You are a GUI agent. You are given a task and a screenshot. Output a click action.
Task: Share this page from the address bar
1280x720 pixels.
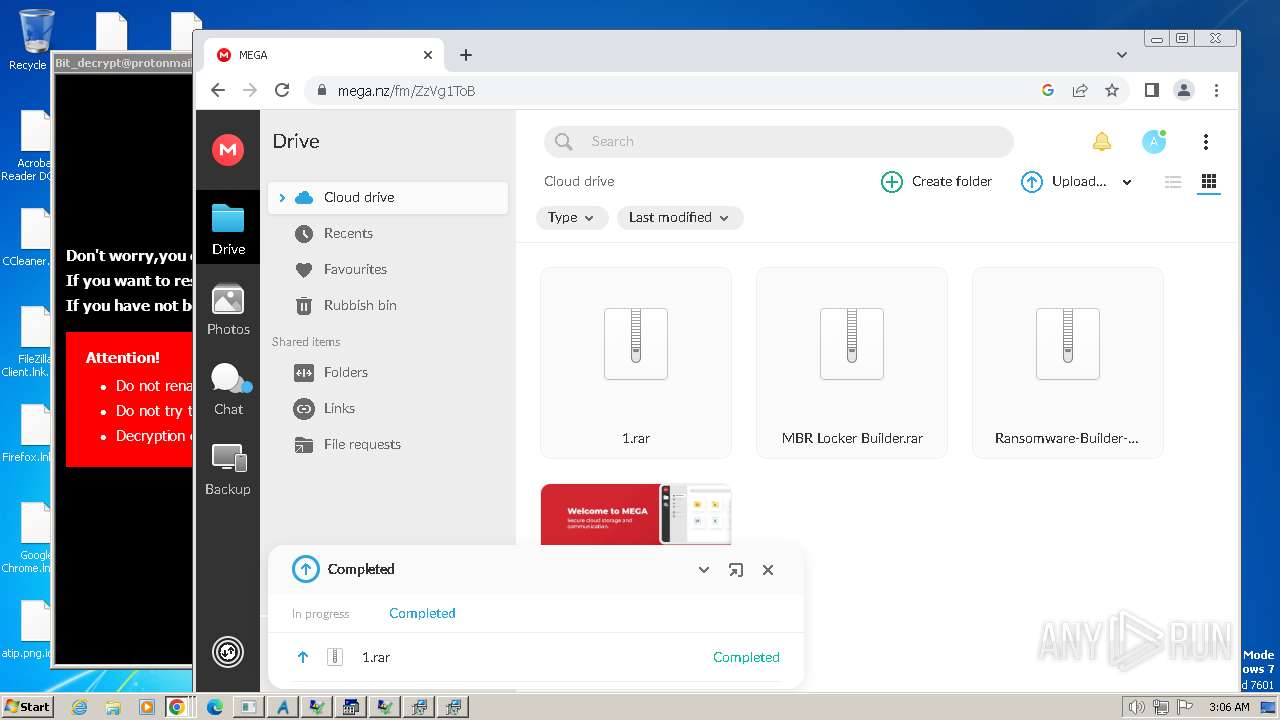(1080, 90)
